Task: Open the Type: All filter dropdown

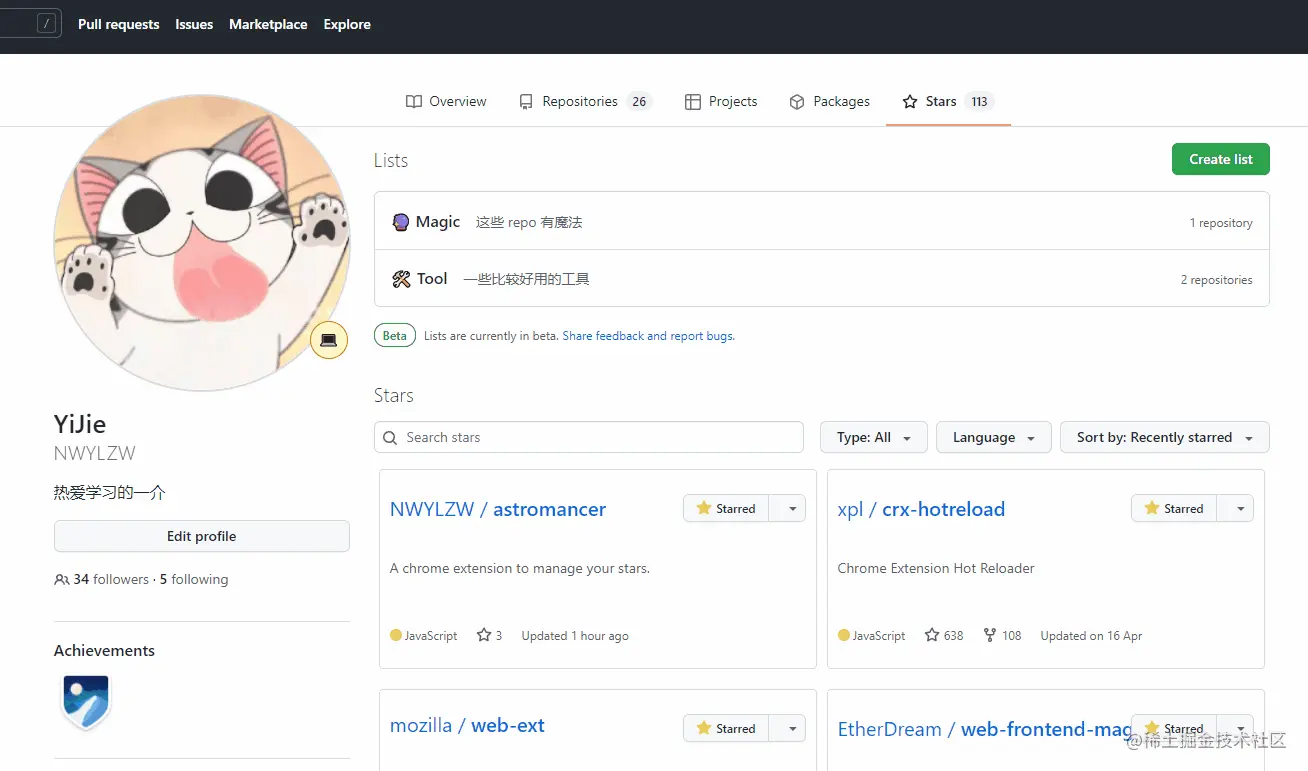Action: point(874,437)
